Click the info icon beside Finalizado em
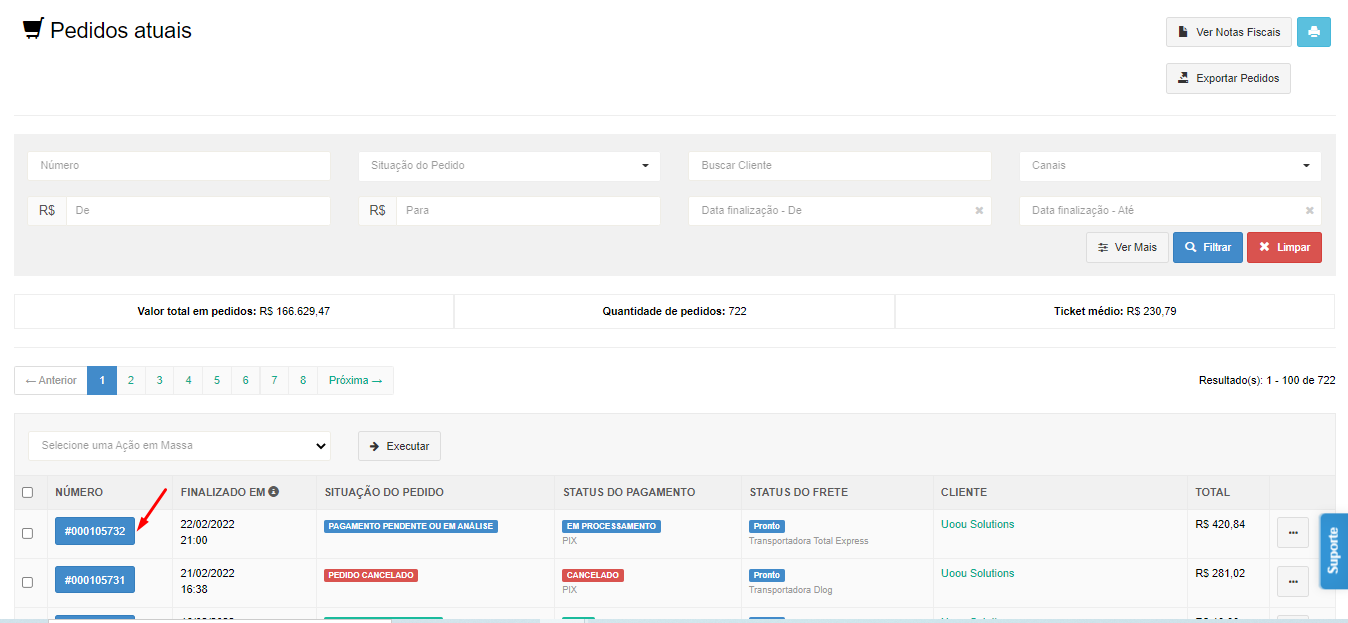The width and height of the screenshot is (1348, 623). [x=273, y=492]
